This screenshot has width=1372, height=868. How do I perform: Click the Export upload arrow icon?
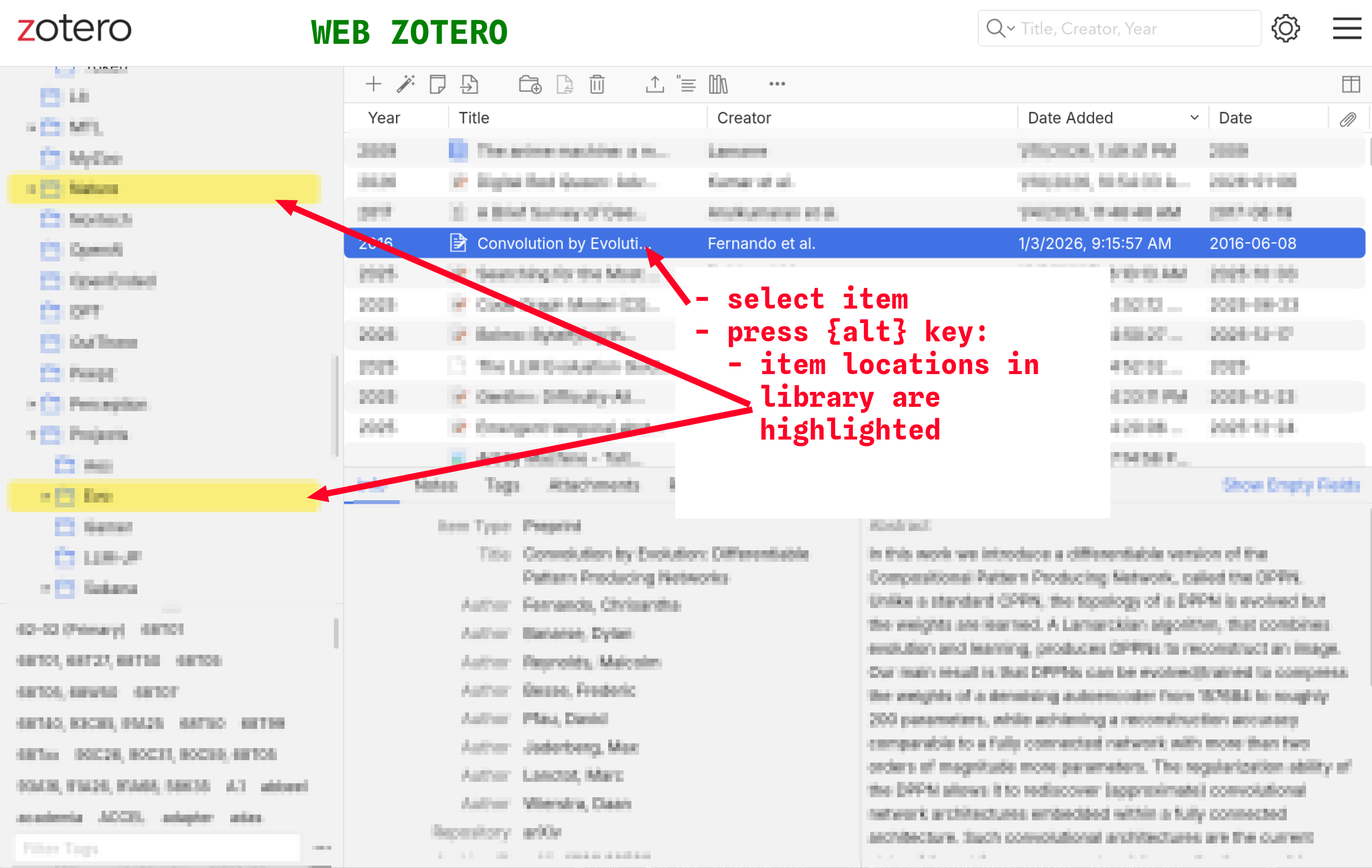pyautogui.click(x=654, y=84)
